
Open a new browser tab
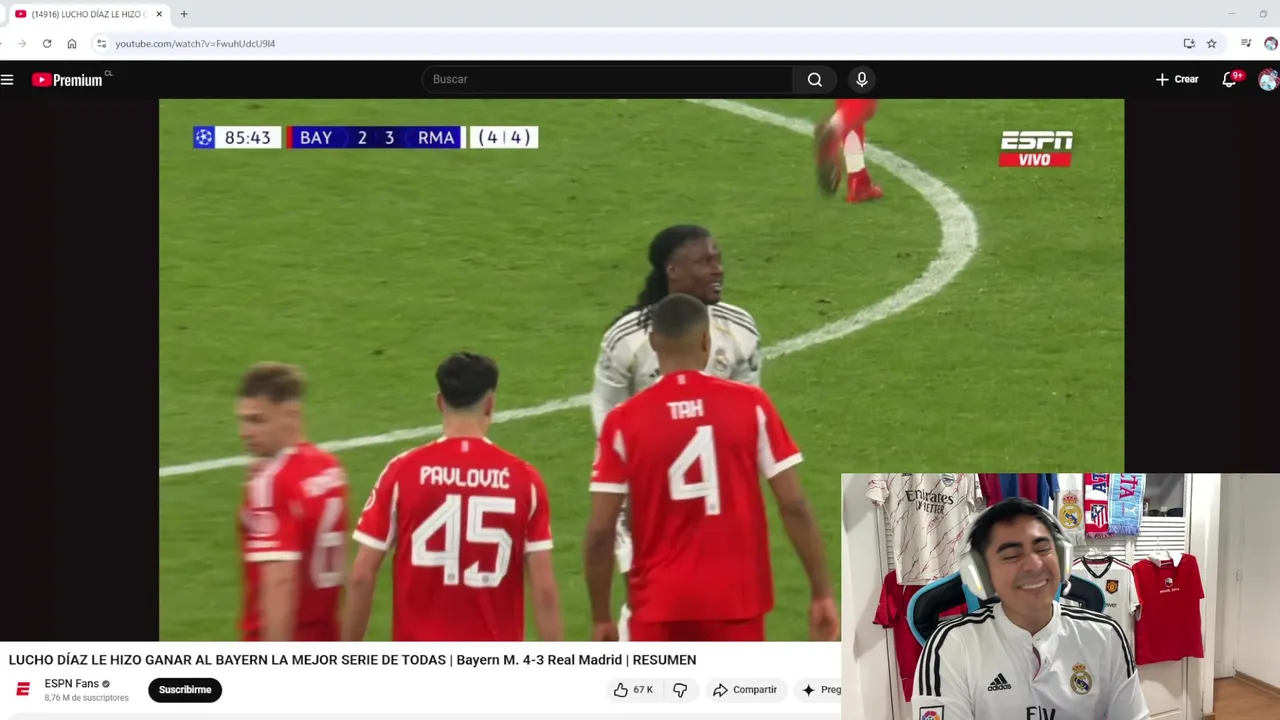pyautogui.click(x=184, y=14)
